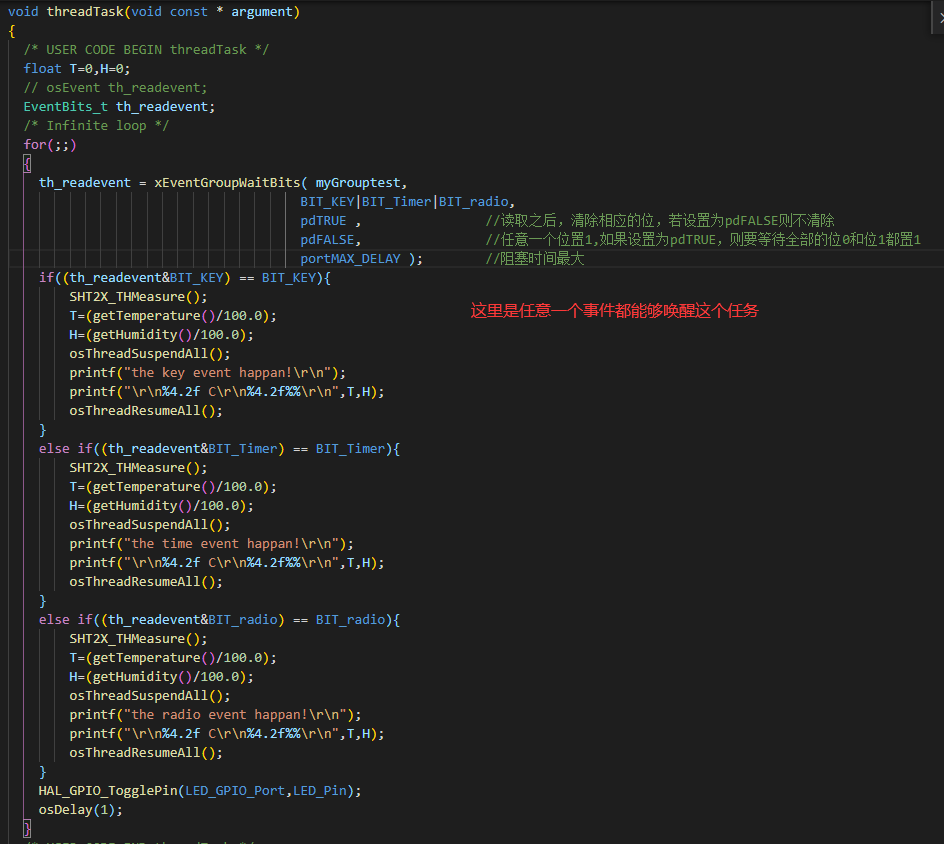
Task: Click the 'USER CODE BEGIN threadTask' comment
Action: point(146,49)
